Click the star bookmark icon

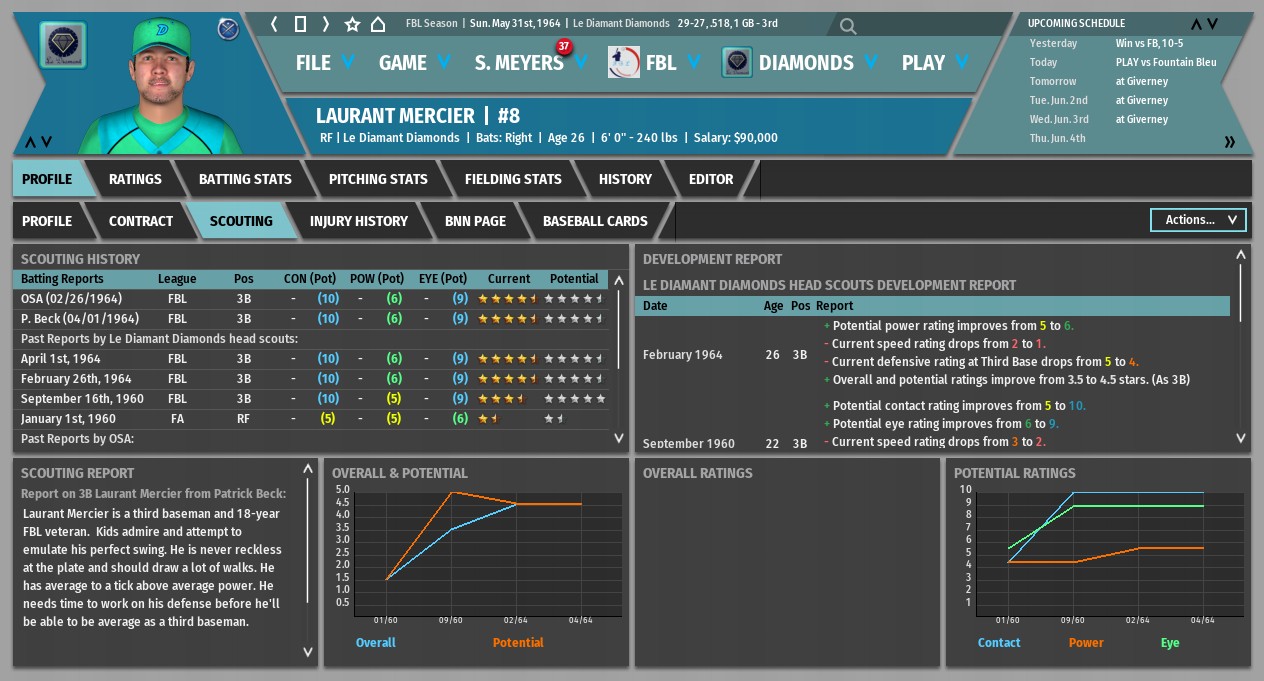(x=352, y=24)
